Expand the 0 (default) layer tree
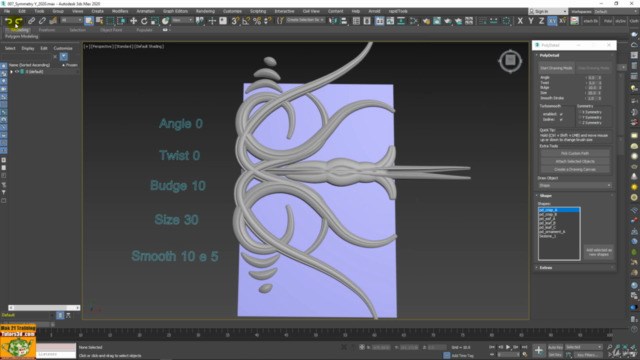The image size is (640, 360). (11, 71)
